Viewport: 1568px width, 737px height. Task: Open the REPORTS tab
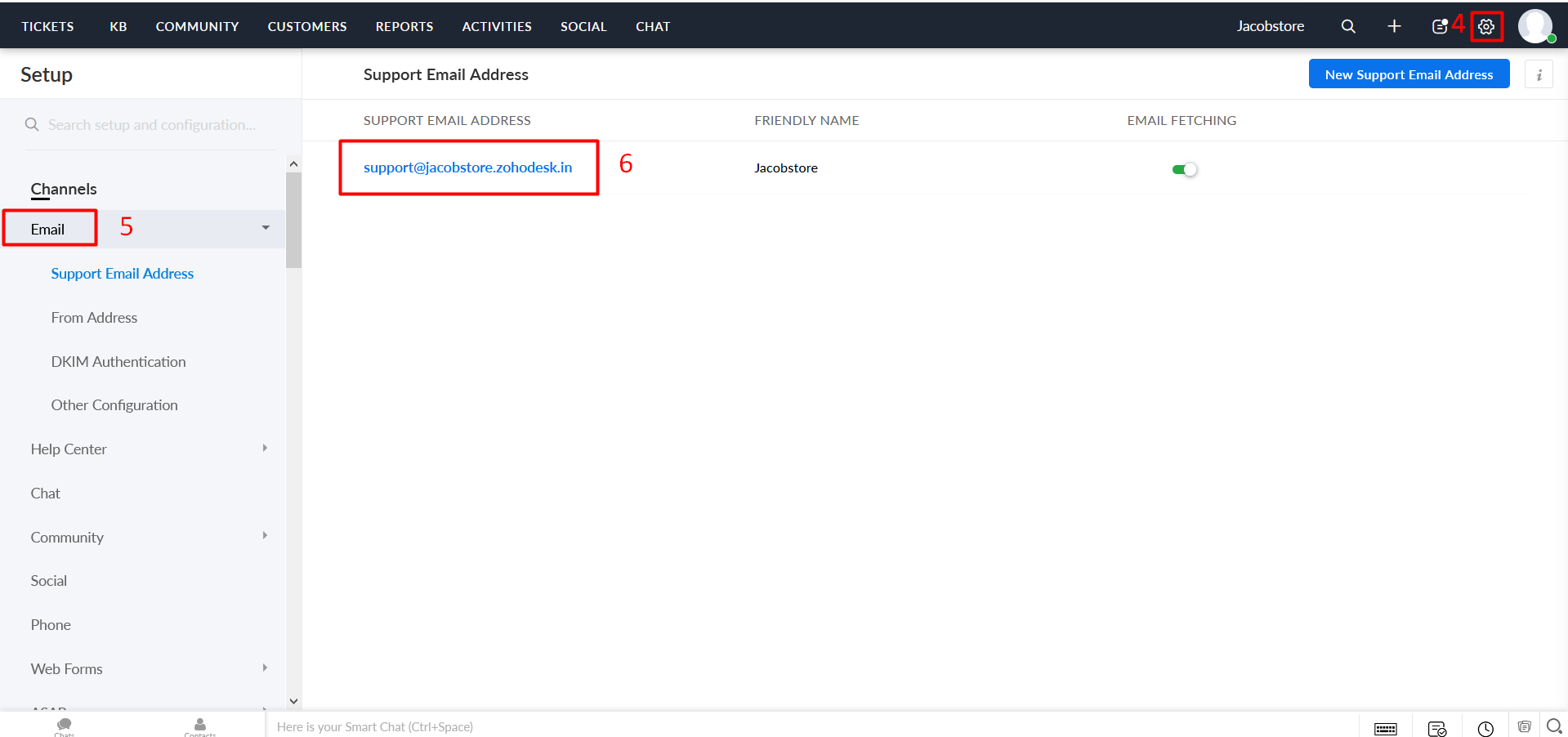tap(404, 27)
